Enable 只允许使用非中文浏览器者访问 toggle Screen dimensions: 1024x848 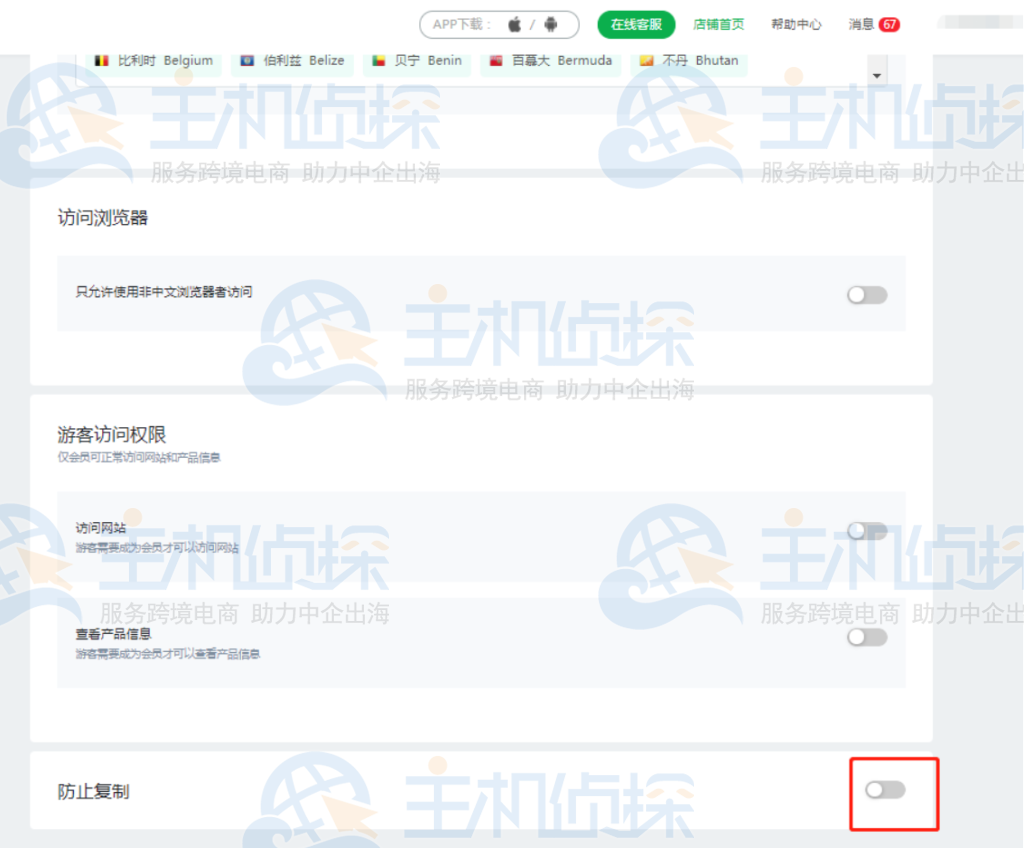pos(866,294)
